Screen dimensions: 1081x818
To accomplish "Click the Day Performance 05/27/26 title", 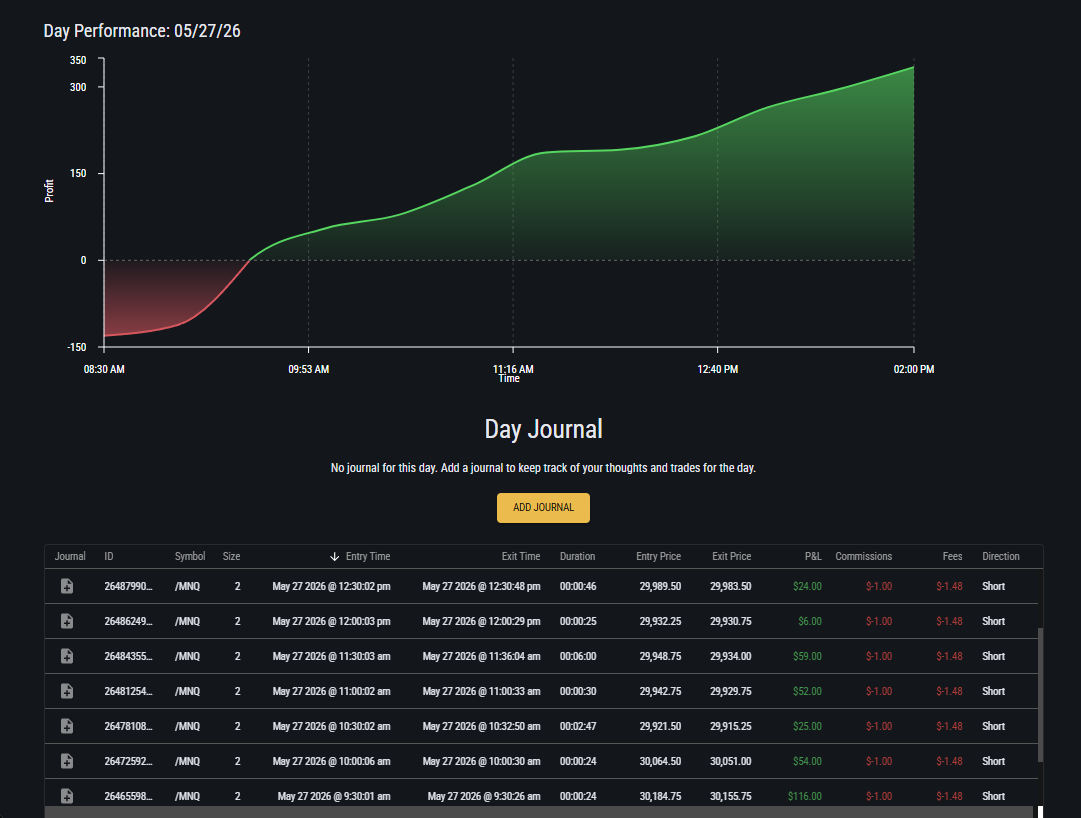I will (142, 31).
